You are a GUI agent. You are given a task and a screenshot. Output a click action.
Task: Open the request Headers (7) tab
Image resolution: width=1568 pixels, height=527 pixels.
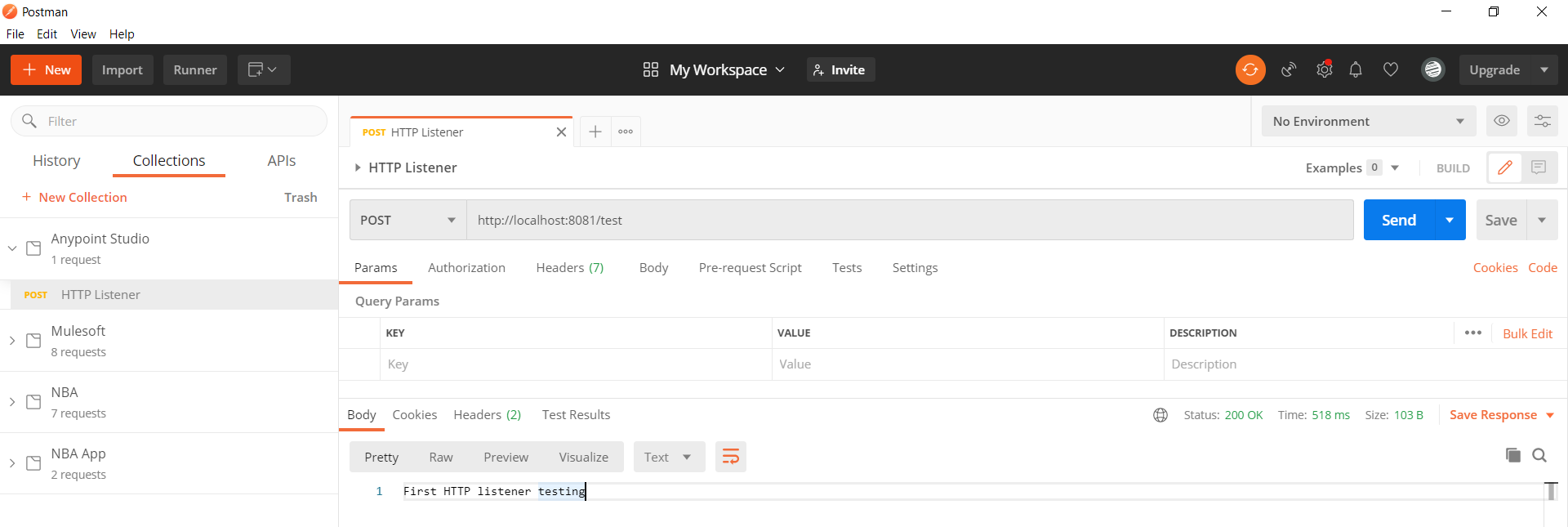pos(569,267)
